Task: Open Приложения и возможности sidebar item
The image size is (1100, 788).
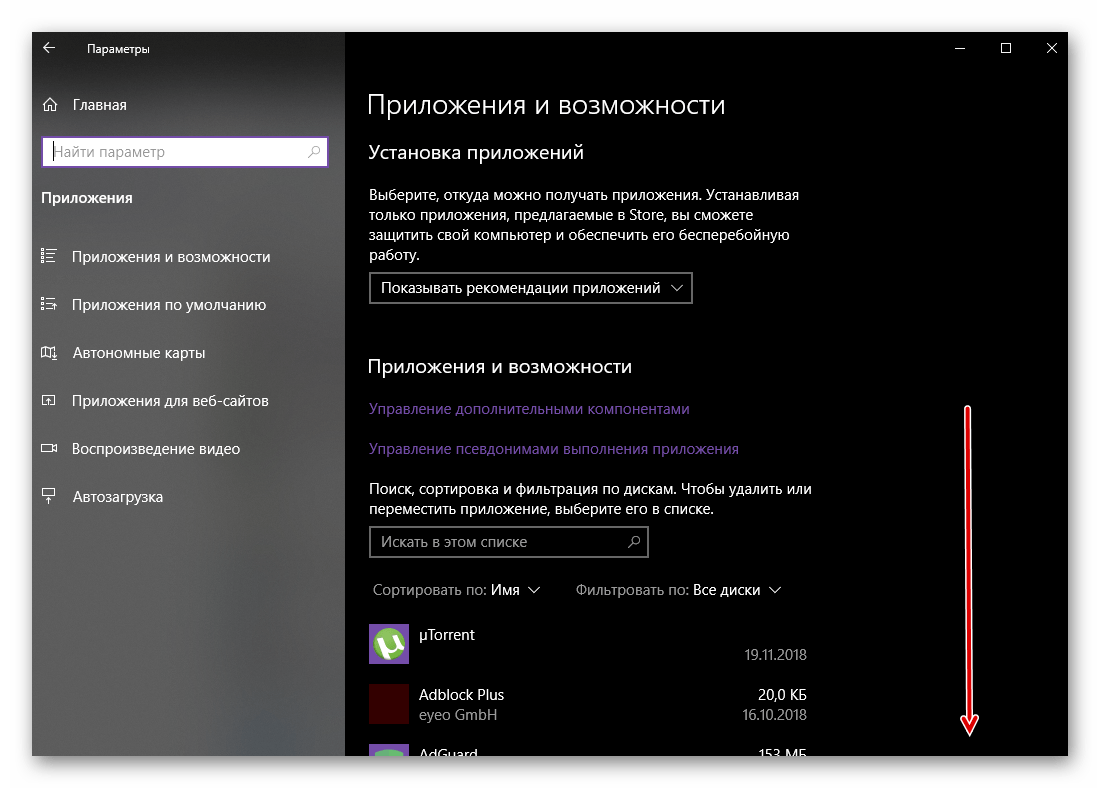Action: point(171,257)
